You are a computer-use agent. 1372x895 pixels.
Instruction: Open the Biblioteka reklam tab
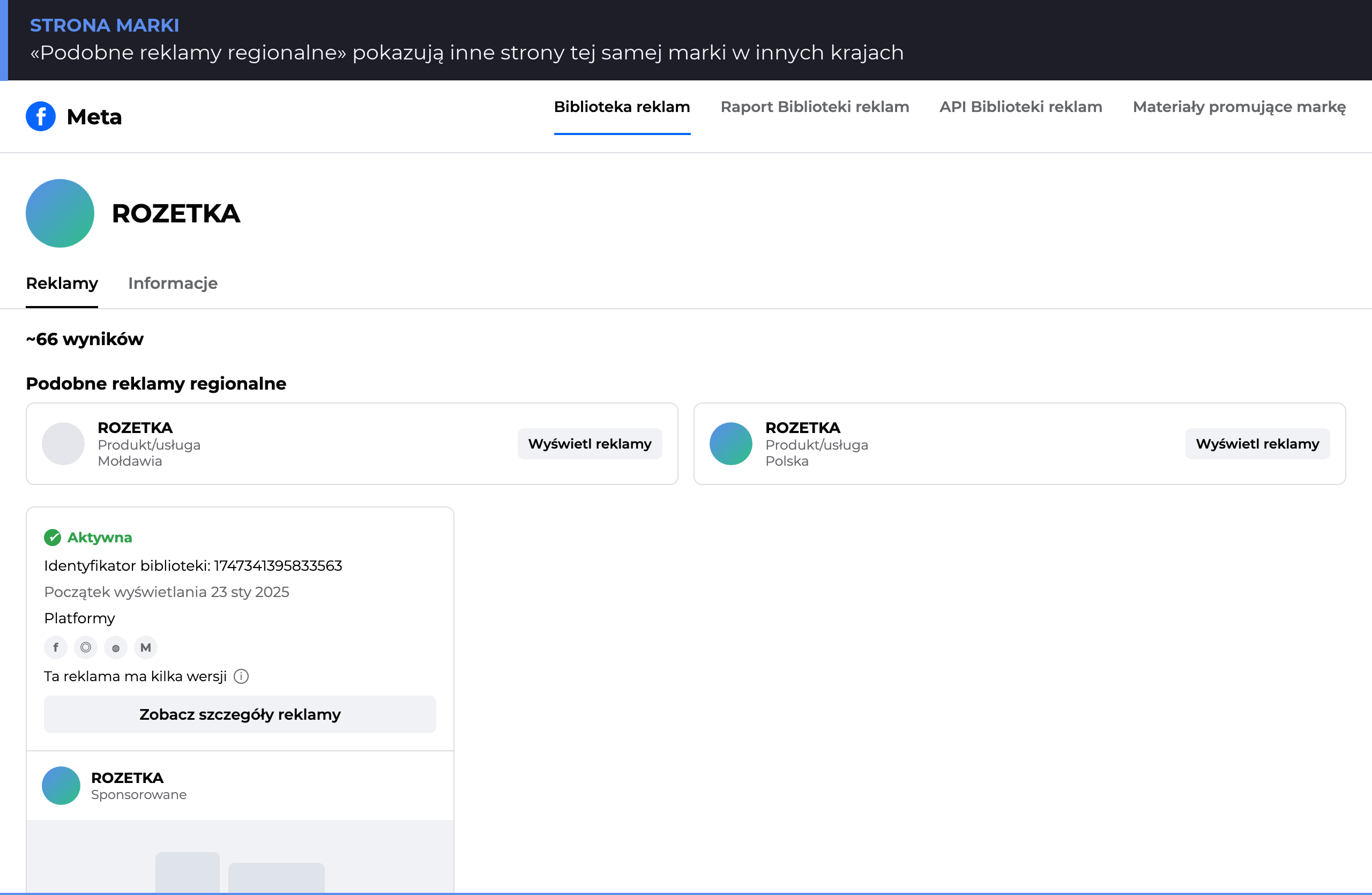coord(622,107)
